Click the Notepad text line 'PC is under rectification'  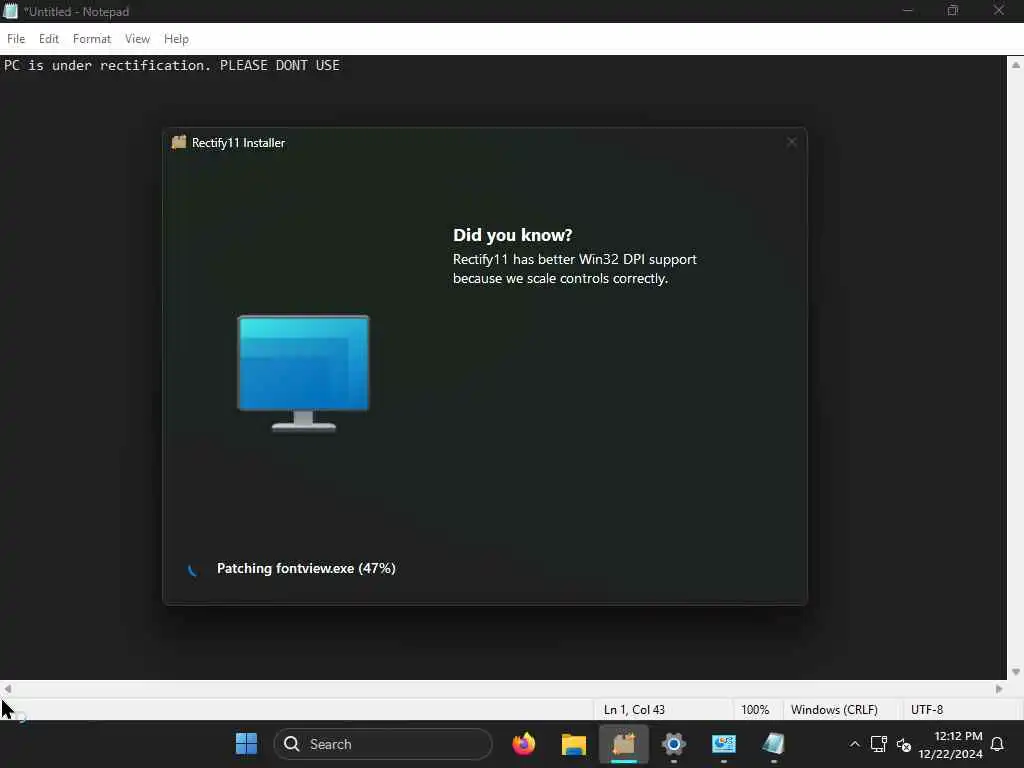coord(172,65)
